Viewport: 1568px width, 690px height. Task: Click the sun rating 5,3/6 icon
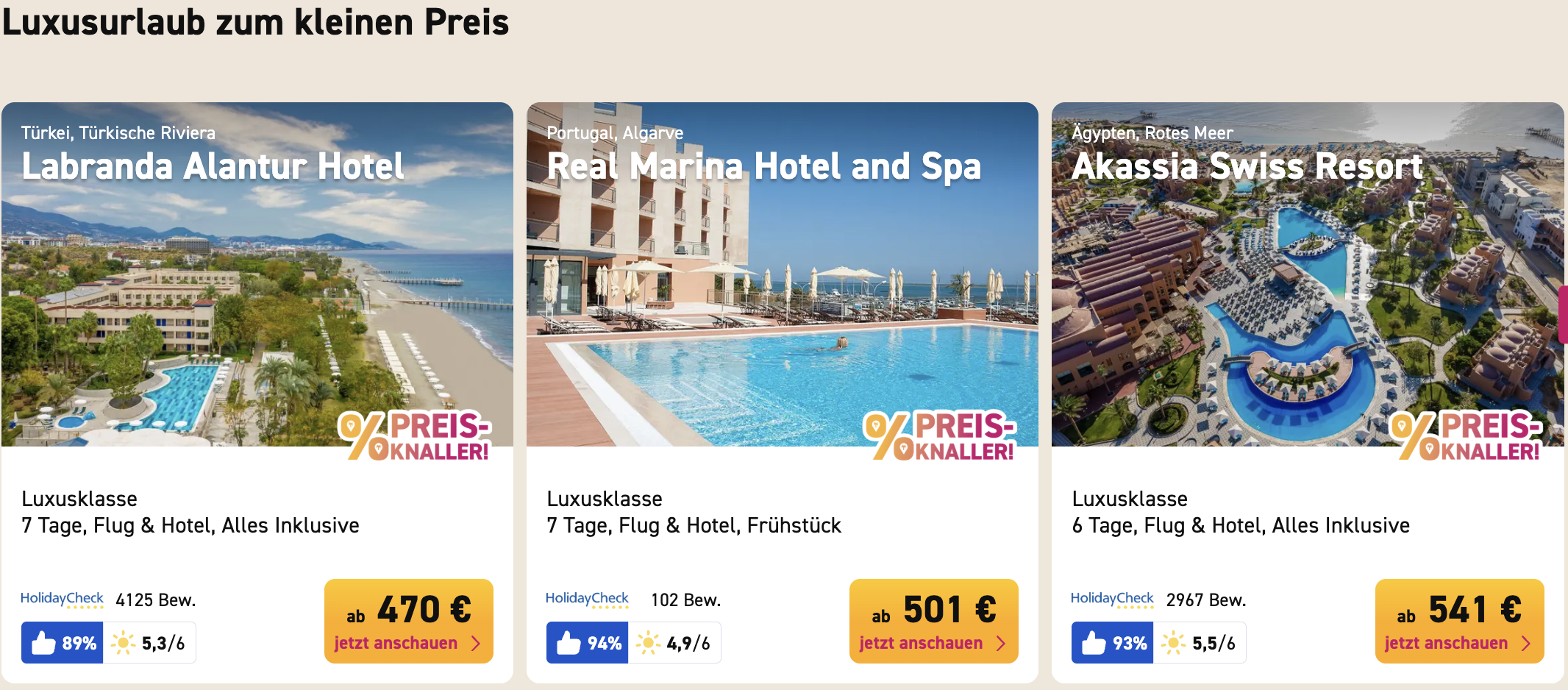pyautogui.click(x=124, y=643)
